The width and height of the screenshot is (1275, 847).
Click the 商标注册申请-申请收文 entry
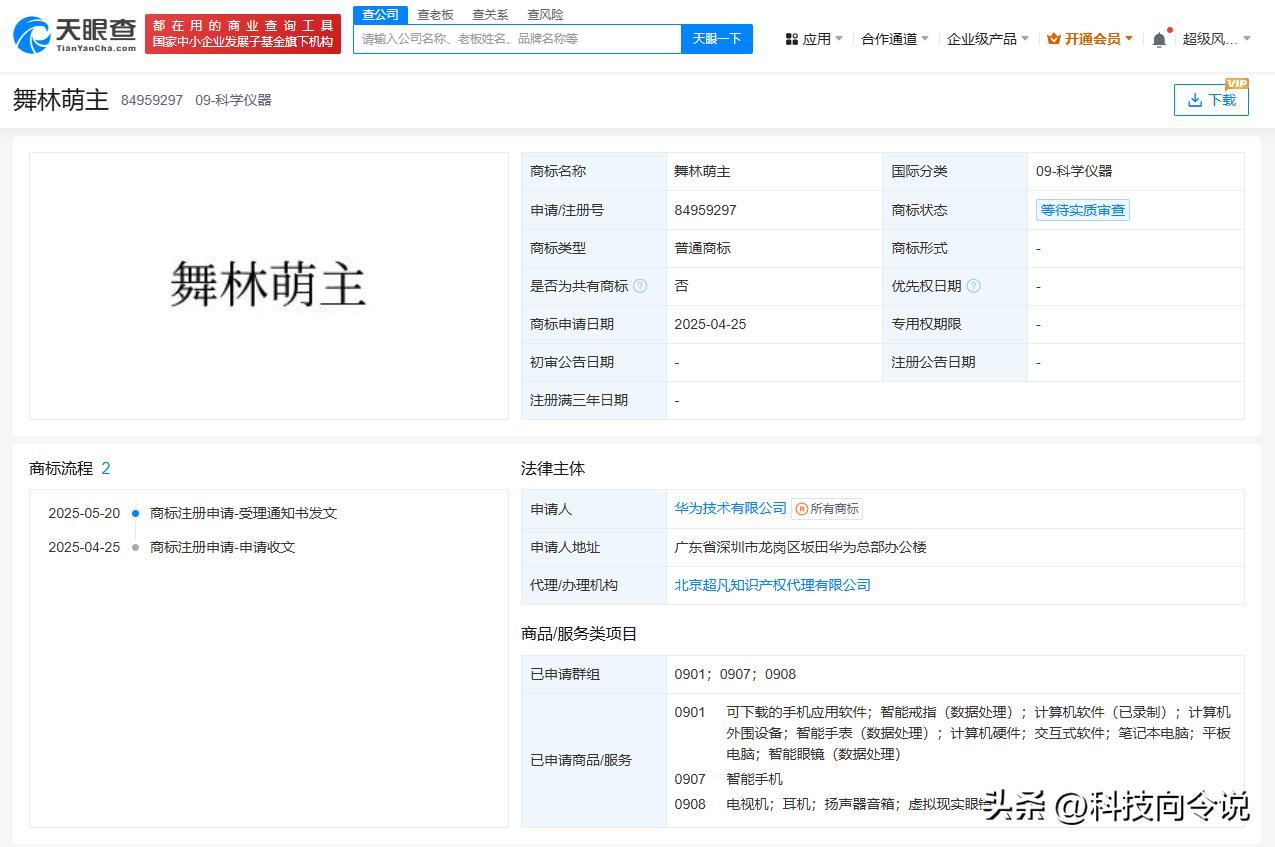[222, 547]
